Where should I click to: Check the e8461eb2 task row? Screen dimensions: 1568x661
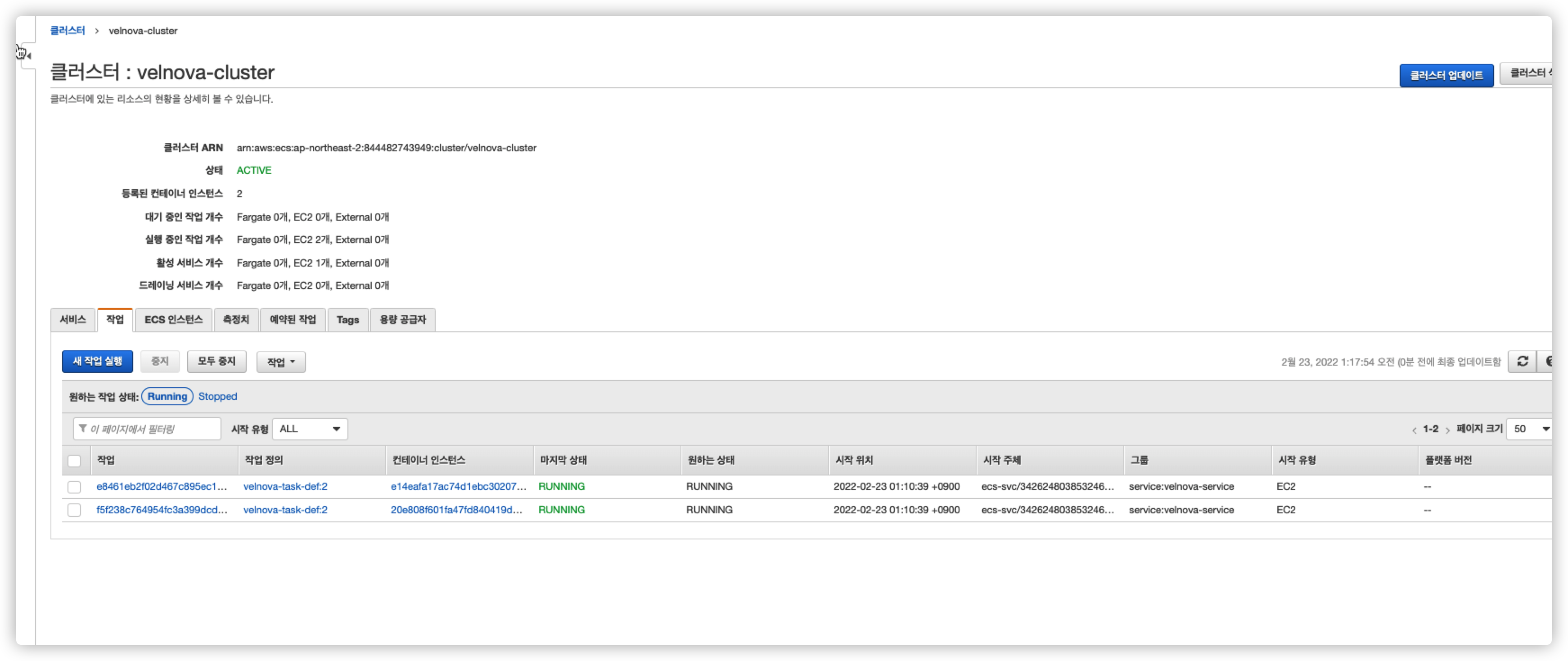74,487
